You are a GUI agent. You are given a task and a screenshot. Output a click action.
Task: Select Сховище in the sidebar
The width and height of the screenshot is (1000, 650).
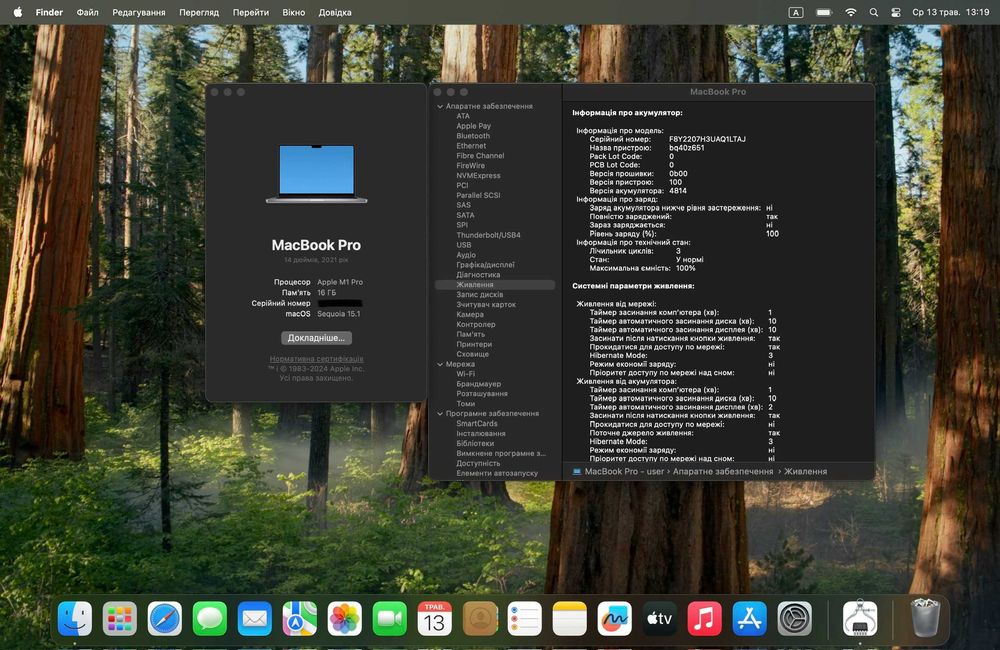(473, 354)
